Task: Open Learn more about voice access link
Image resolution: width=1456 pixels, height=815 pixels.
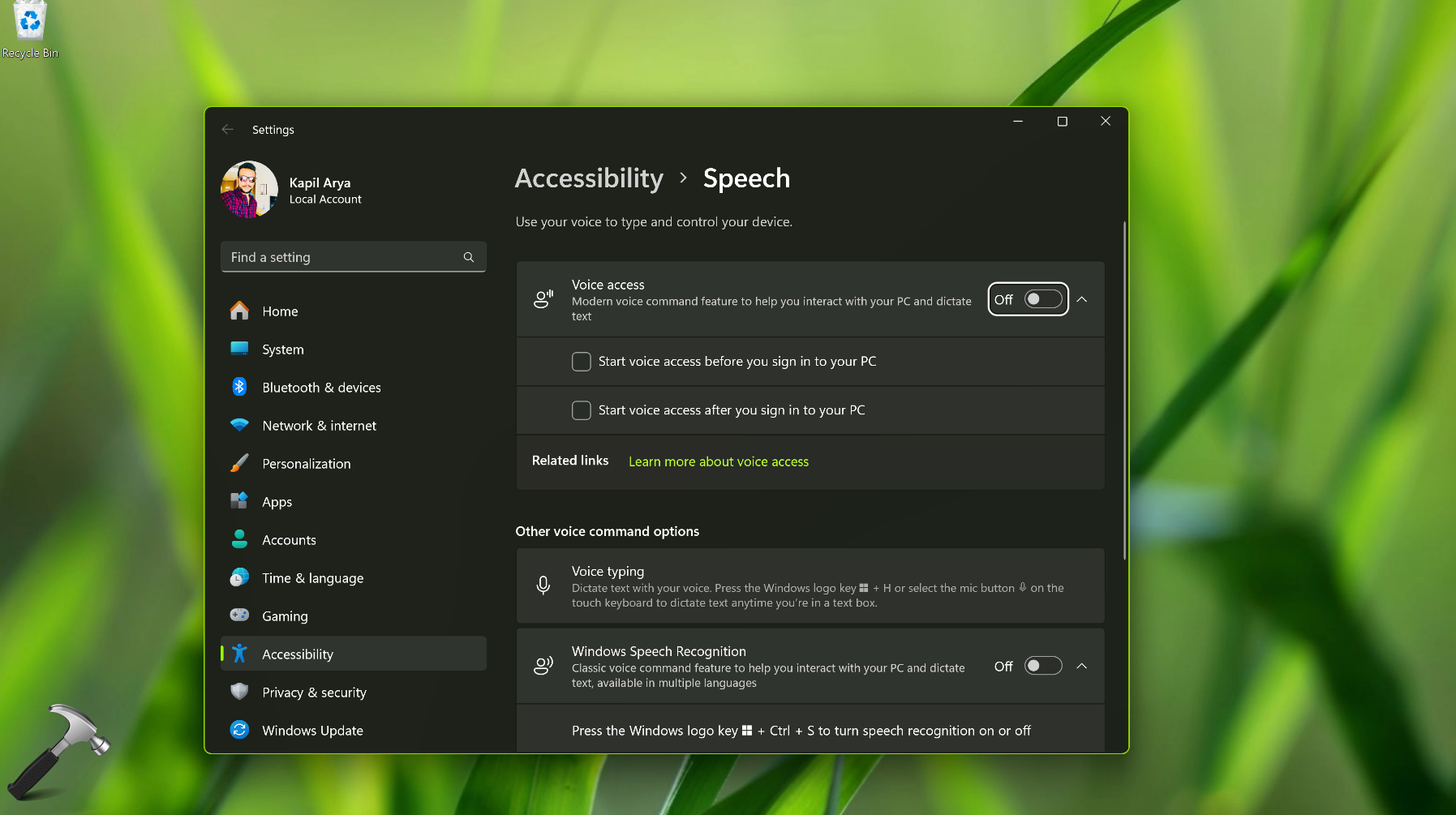Action: tap(718, 461)
